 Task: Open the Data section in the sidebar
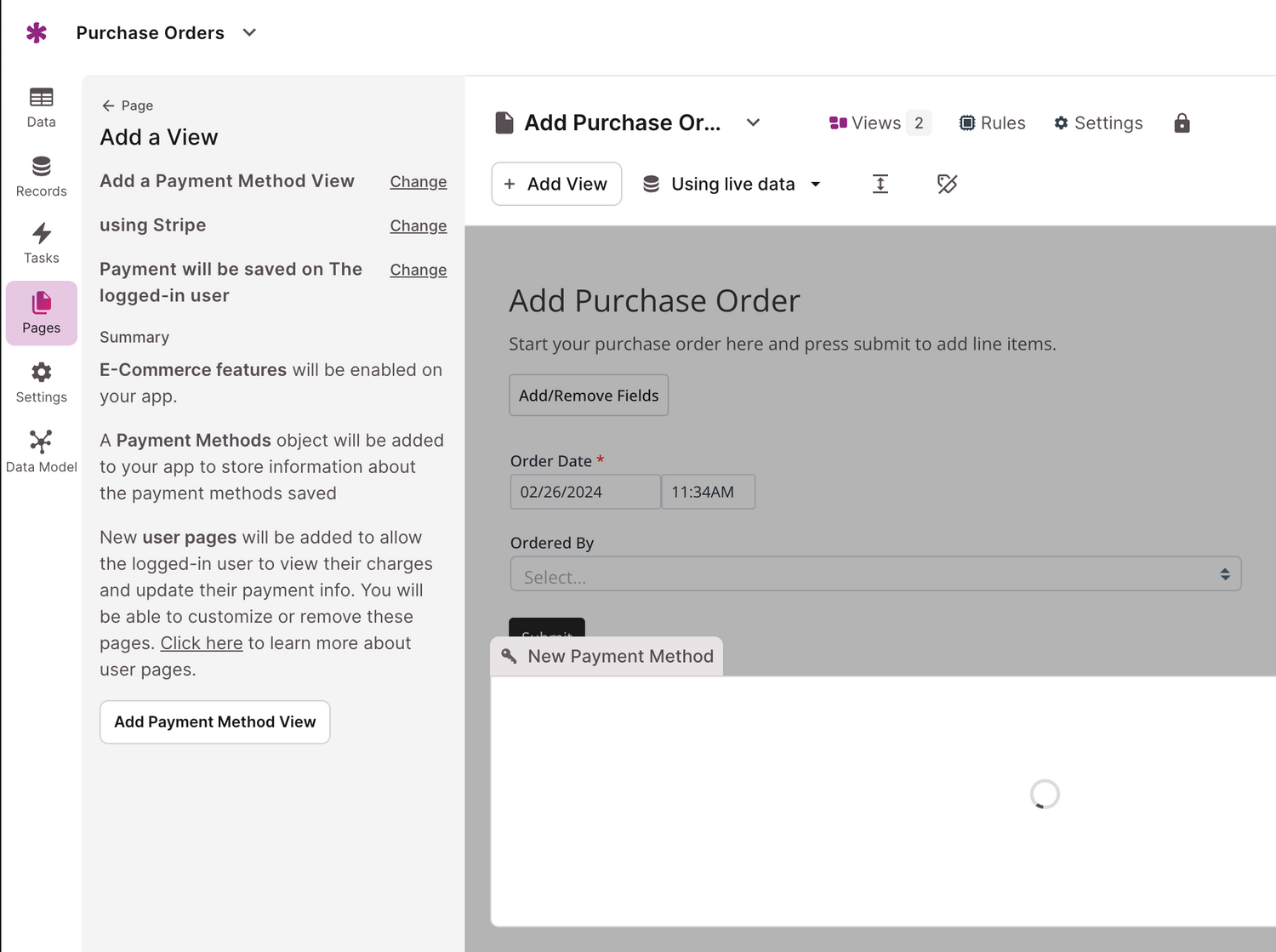pyautogui.click(x=40, y=106)
